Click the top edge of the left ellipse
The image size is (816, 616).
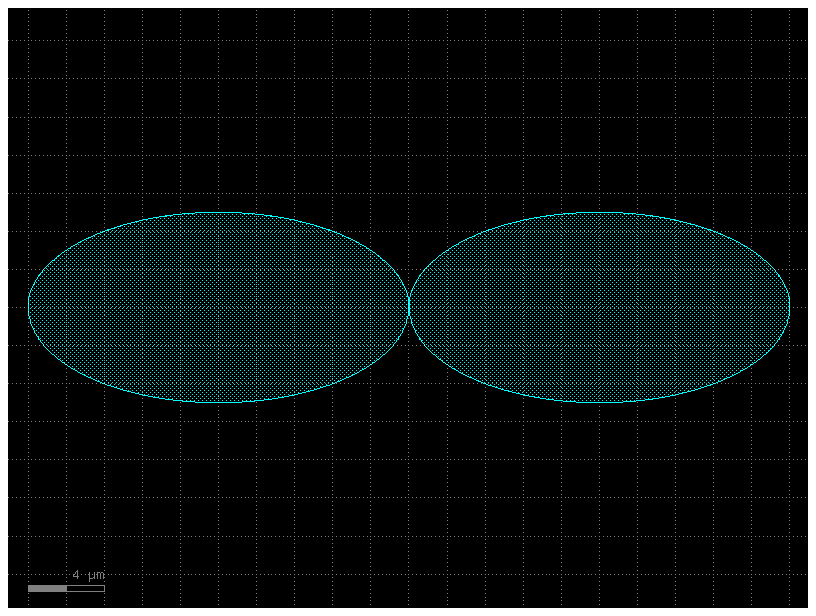pyautogui.click(x=220, y=212)
